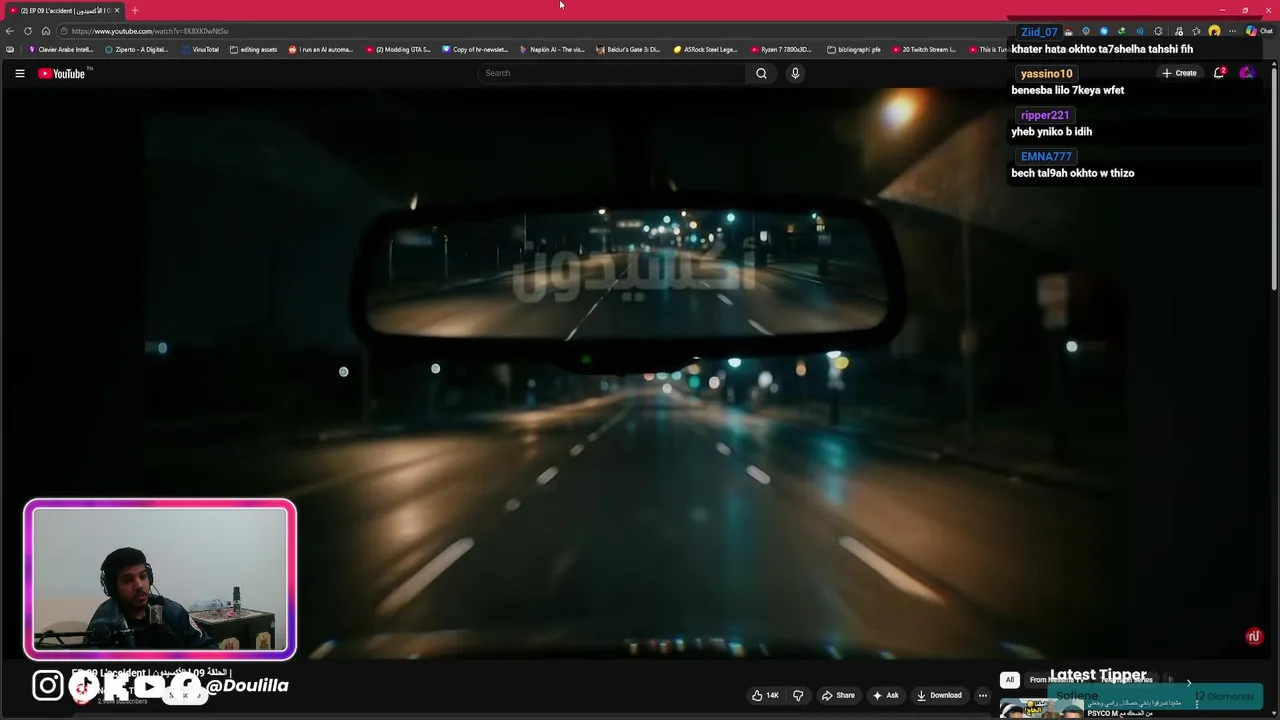Image resolution: width=1280 pixels, height=720 pixels.
Task: Dislike the video
Action: 798,695
